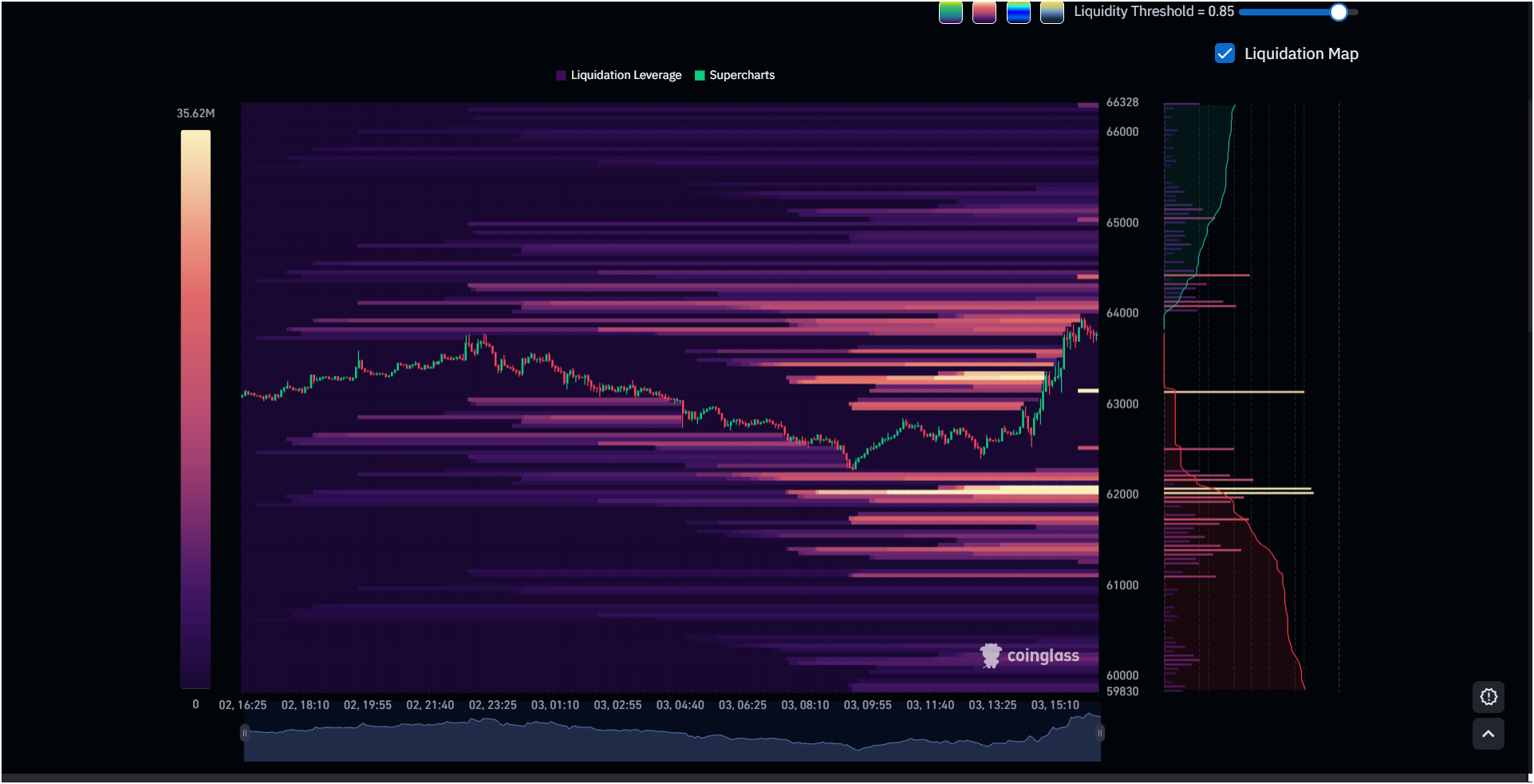Click the "03, 06:25" time axis label
The width and height of the screenshot is (1534, 784).
tap(743, 705)
